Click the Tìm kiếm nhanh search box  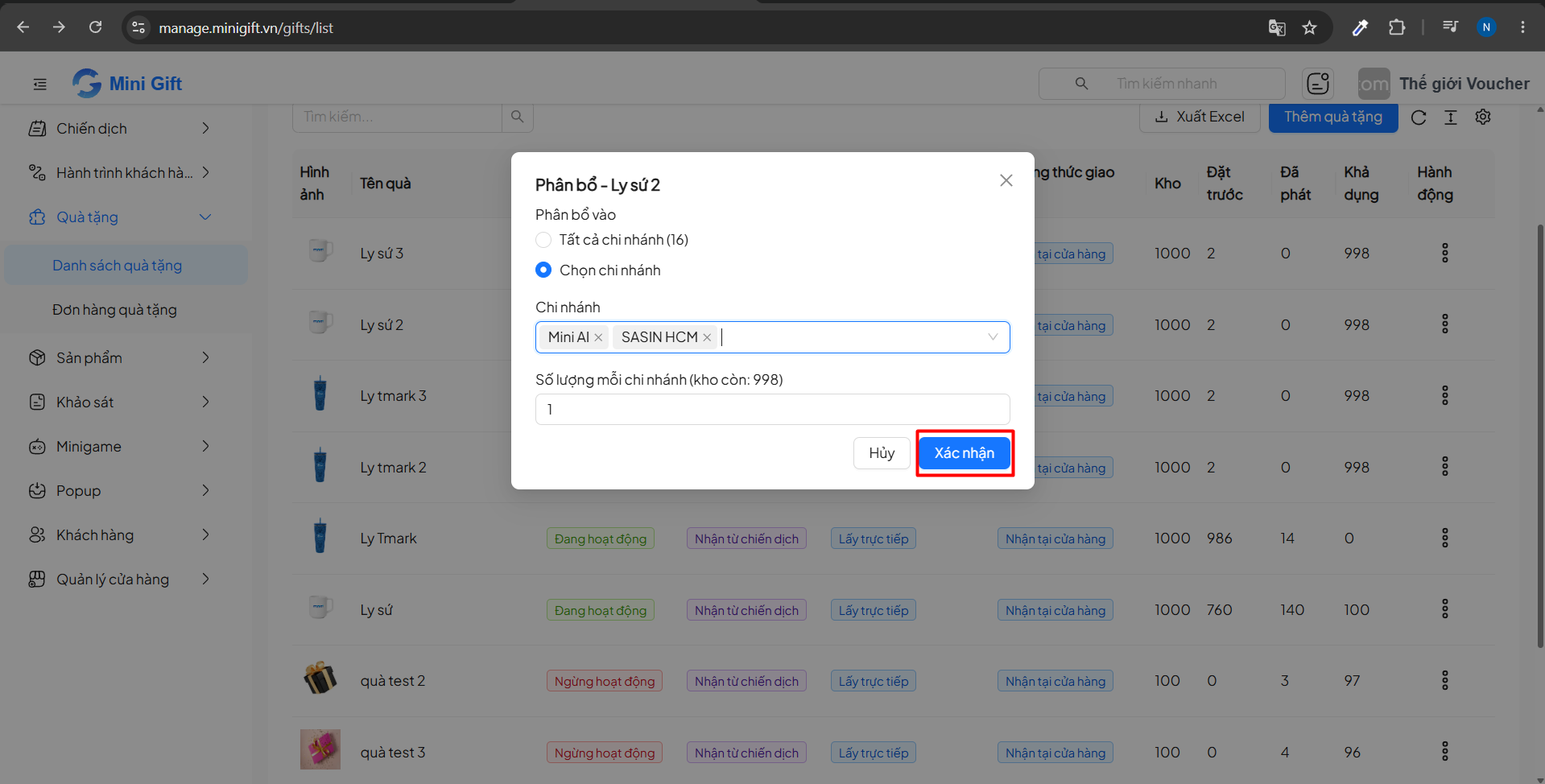coord(1162,84)
